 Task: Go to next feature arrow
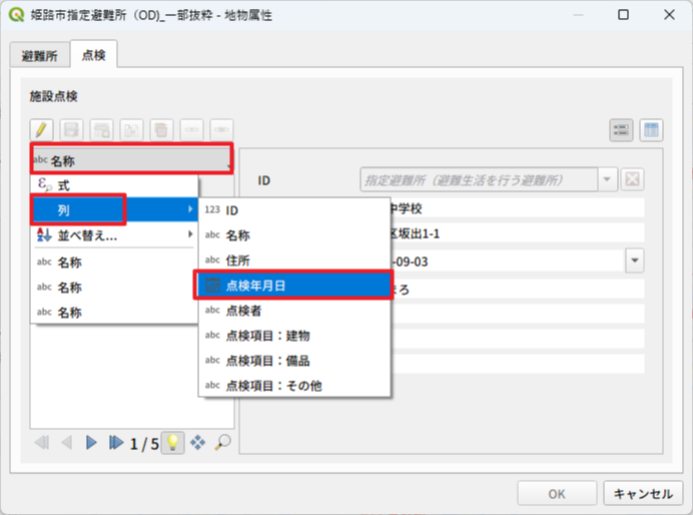[91, 443]
